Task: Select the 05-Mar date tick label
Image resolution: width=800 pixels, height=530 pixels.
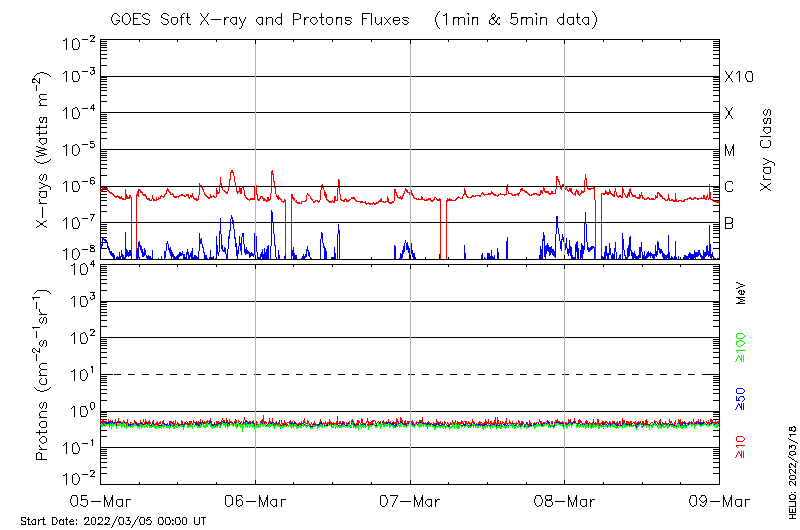Action: 100,500
